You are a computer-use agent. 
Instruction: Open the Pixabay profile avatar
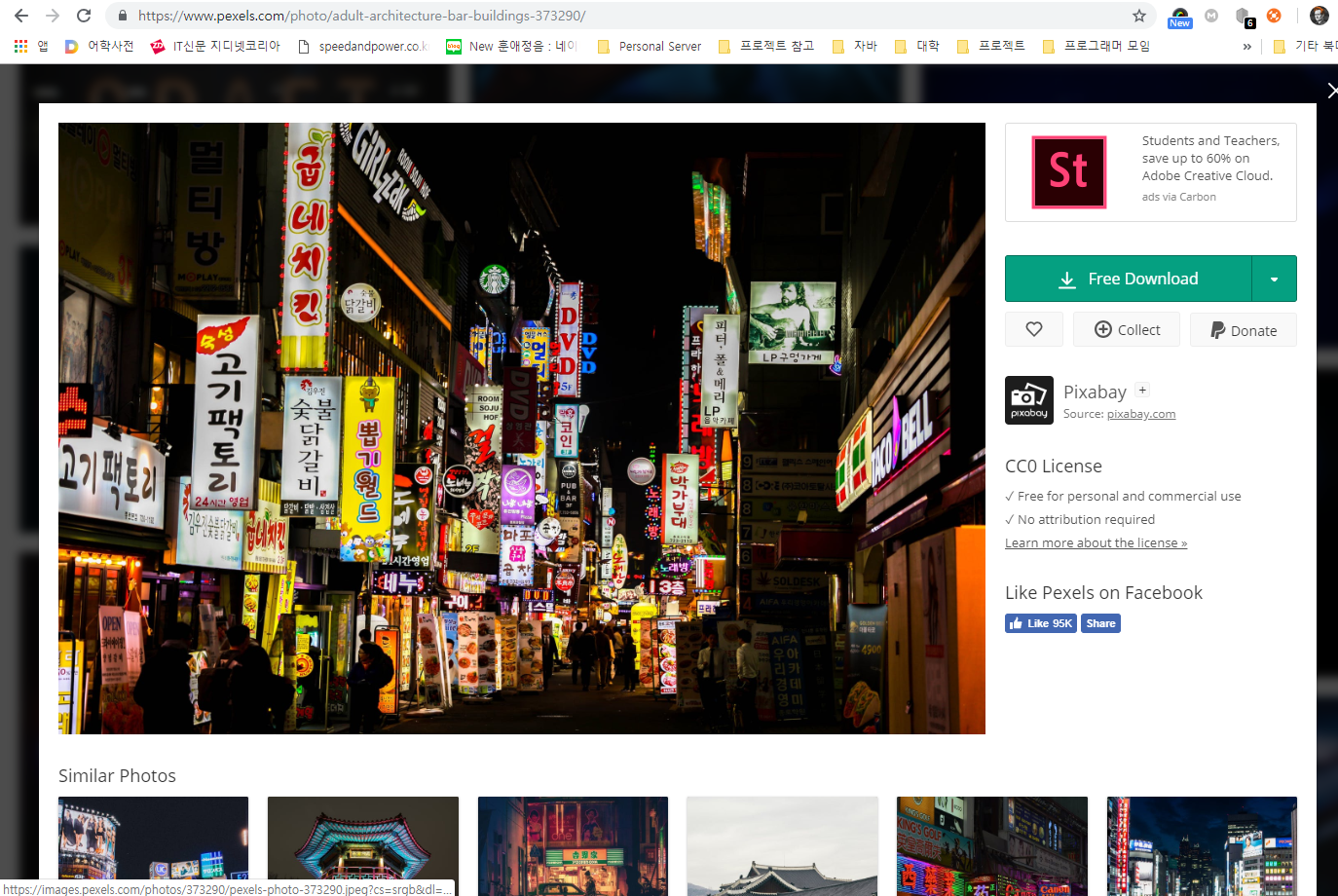tap(1029, 400)
